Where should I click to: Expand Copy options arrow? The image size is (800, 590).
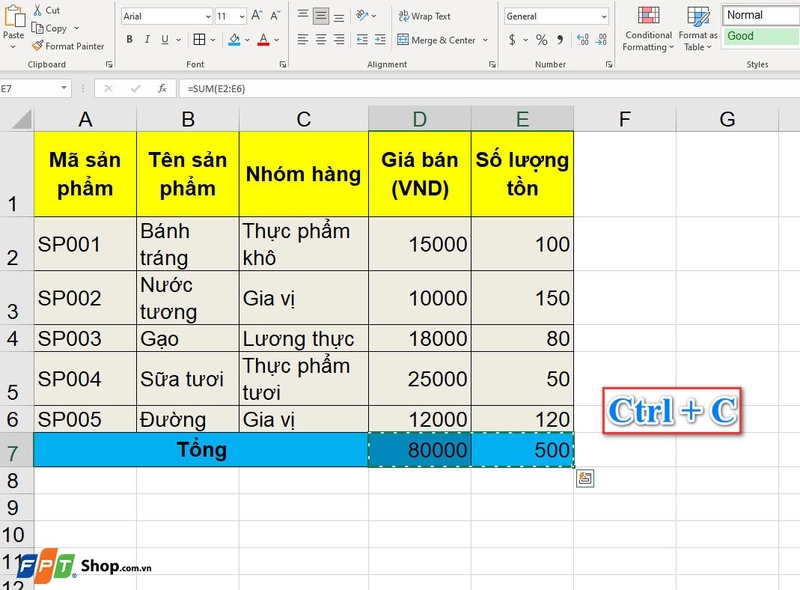(x=77, y=28)
